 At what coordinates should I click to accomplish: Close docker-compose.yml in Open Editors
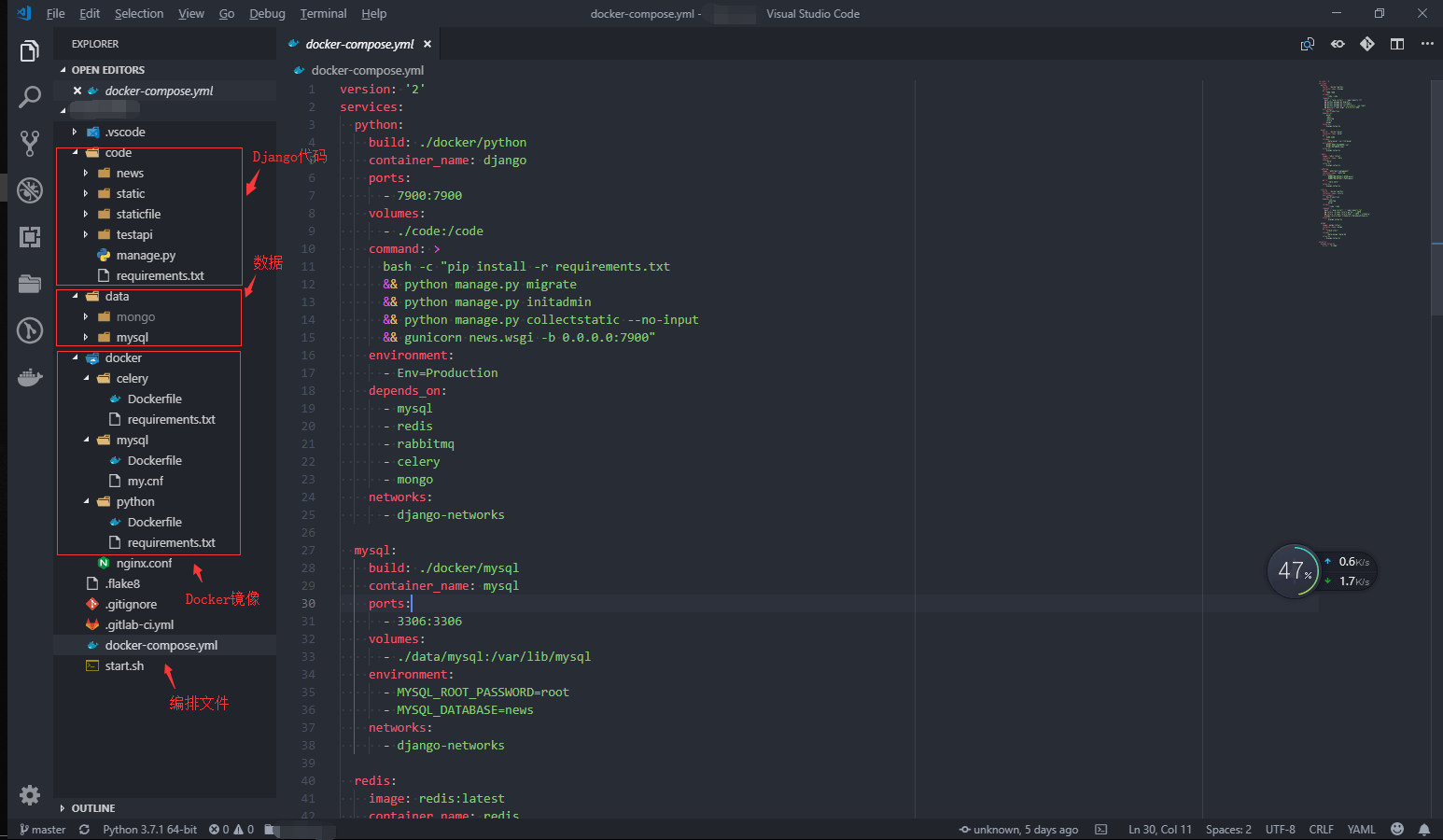pos(77,91)
